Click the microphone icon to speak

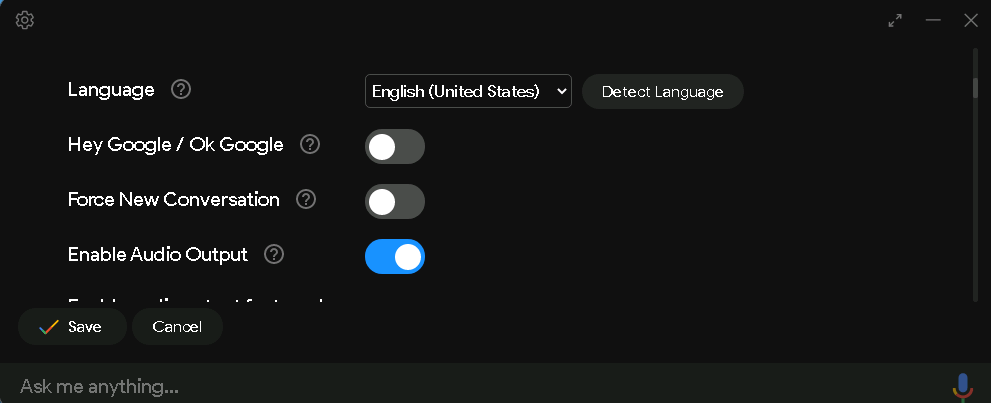962,386
